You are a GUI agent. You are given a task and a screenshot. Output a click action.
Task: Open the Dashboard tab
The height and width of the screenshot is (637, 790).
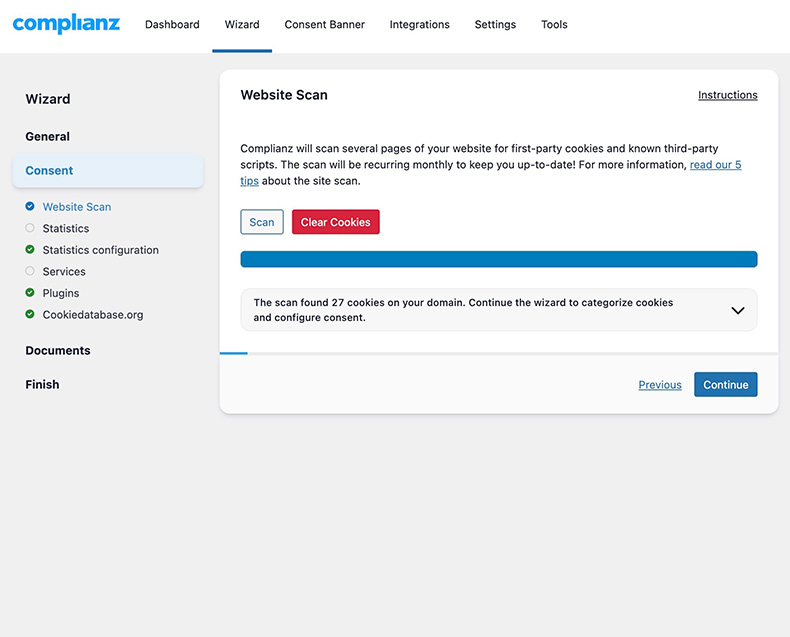click(172, 24)
